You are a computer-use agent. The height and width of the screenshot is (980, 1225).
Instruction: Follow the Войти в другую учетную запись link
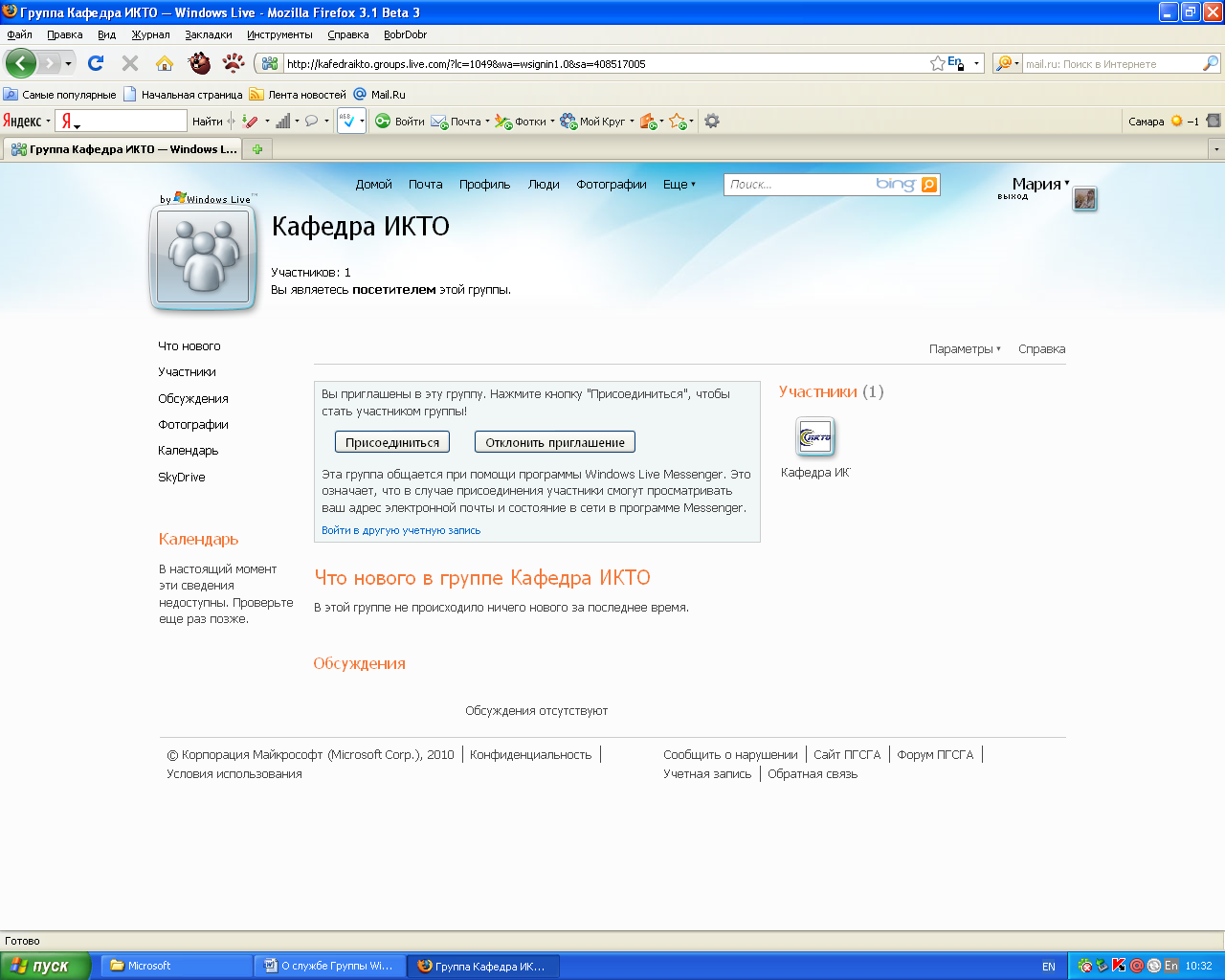[x=401, y=530]
